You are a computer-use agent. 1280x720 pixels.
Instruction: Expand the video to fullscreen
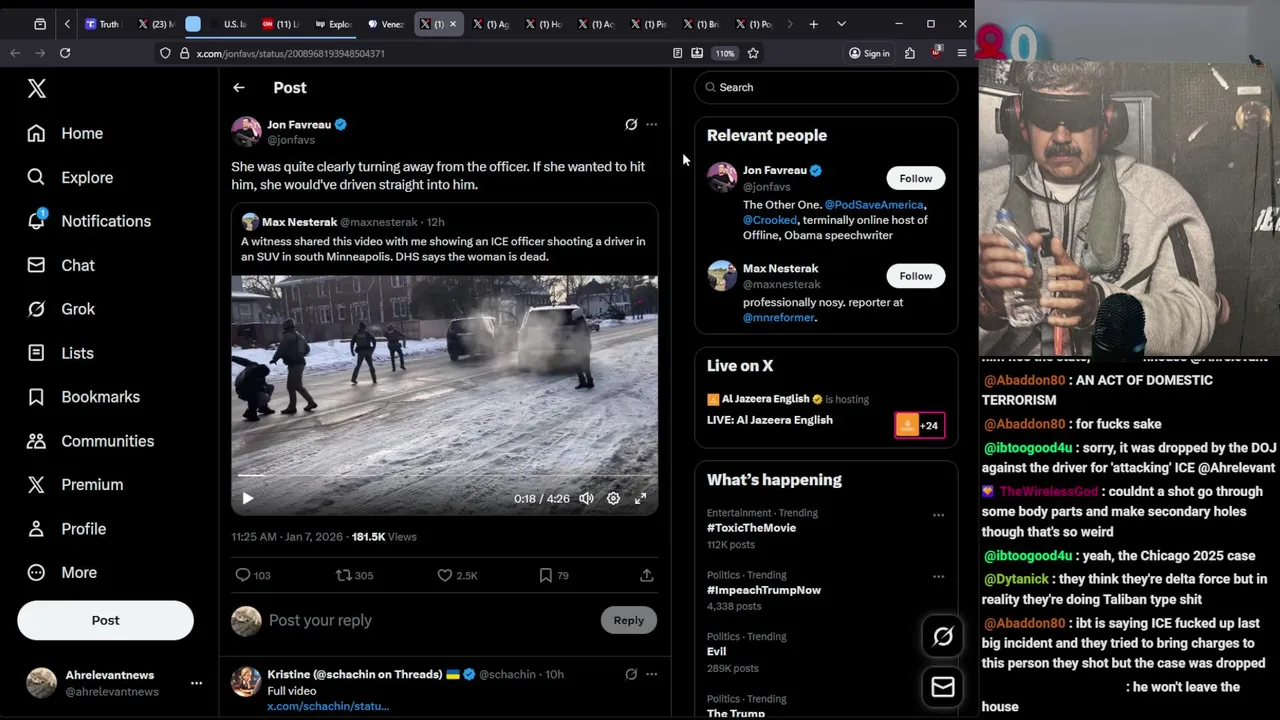tap(641, 498)
